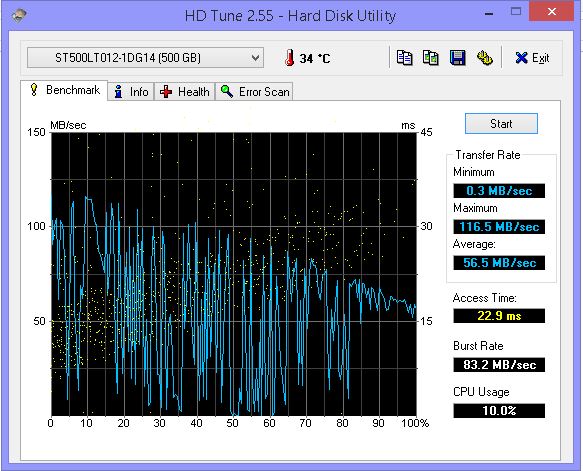
Task: Start the benchmark test
Action: tap(501, 123)
